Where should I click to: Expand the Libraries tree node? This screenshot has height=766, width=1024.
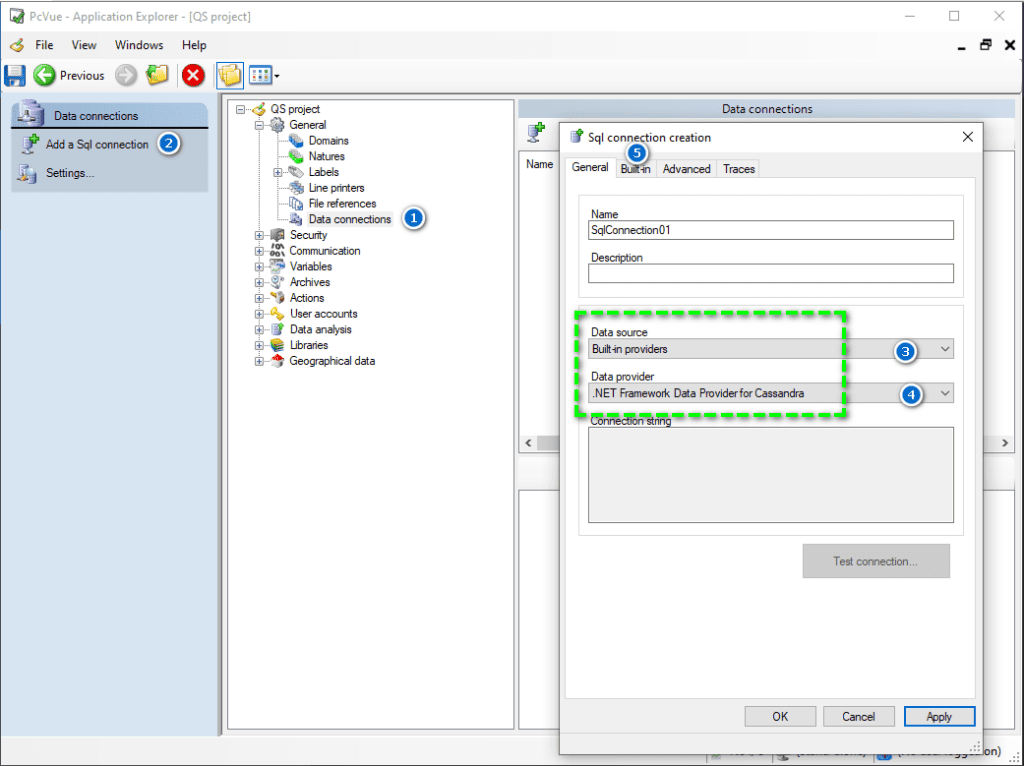259,345
